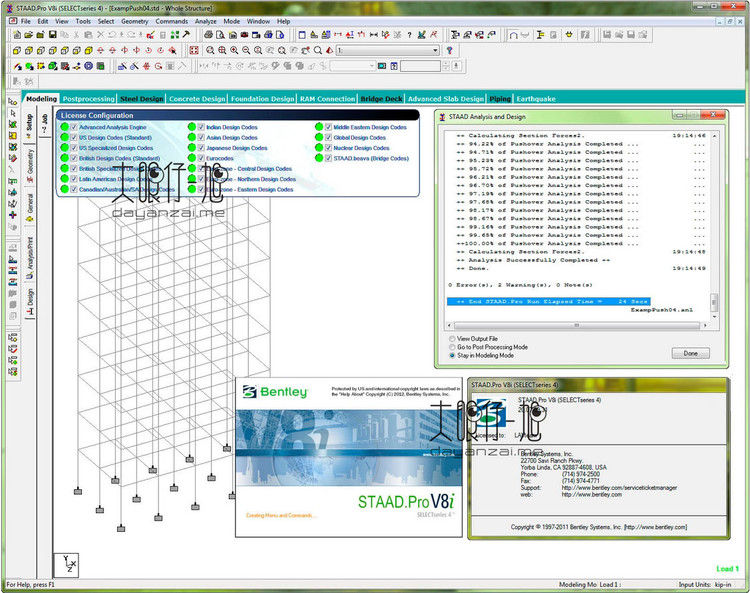Click the arch-shaped icon in top-right toolbar
The width and height of the screenshot is (750, 593).
(513, 35)
